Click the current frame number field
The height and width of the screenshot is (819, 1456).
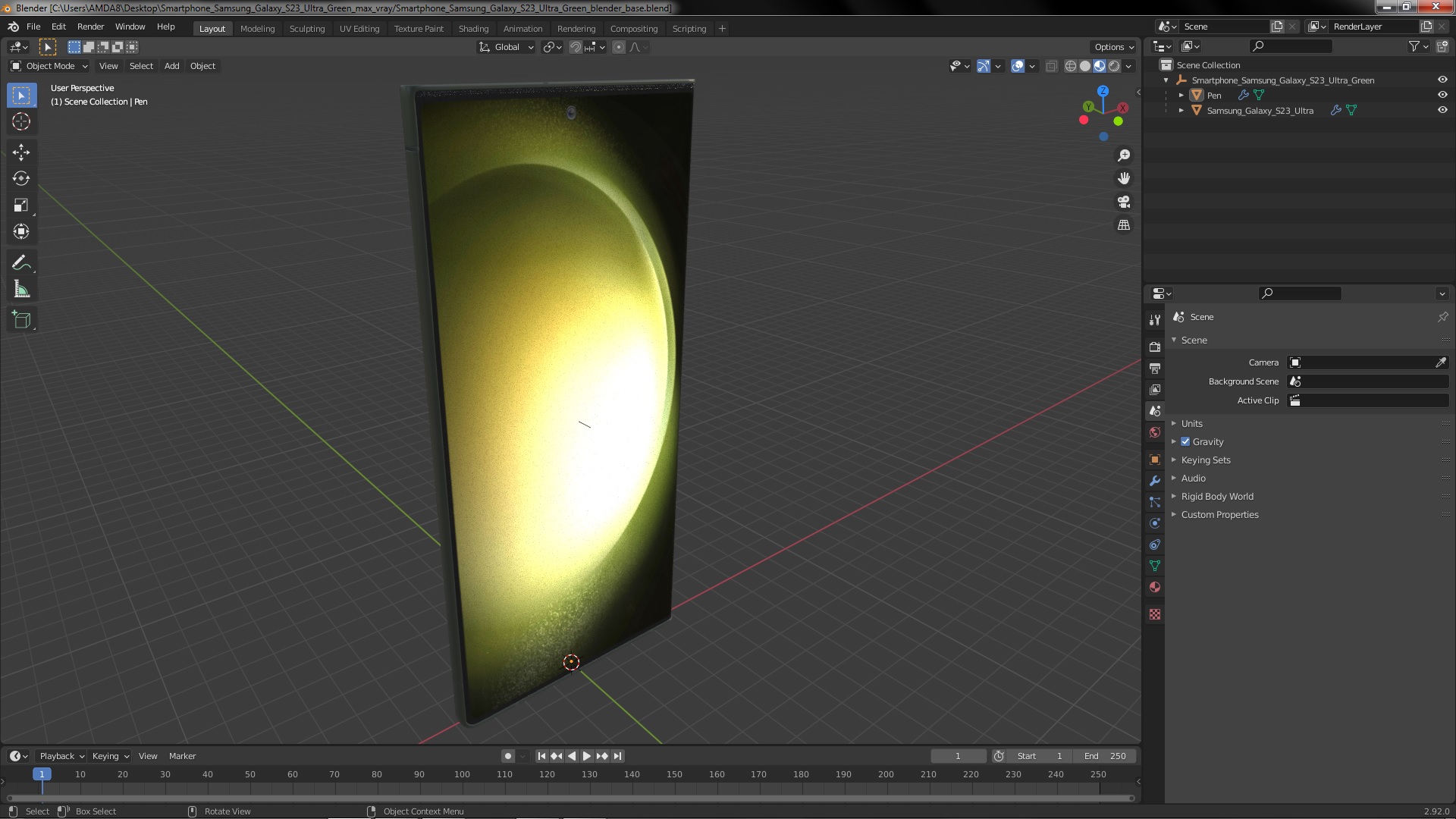click(958, 756)
